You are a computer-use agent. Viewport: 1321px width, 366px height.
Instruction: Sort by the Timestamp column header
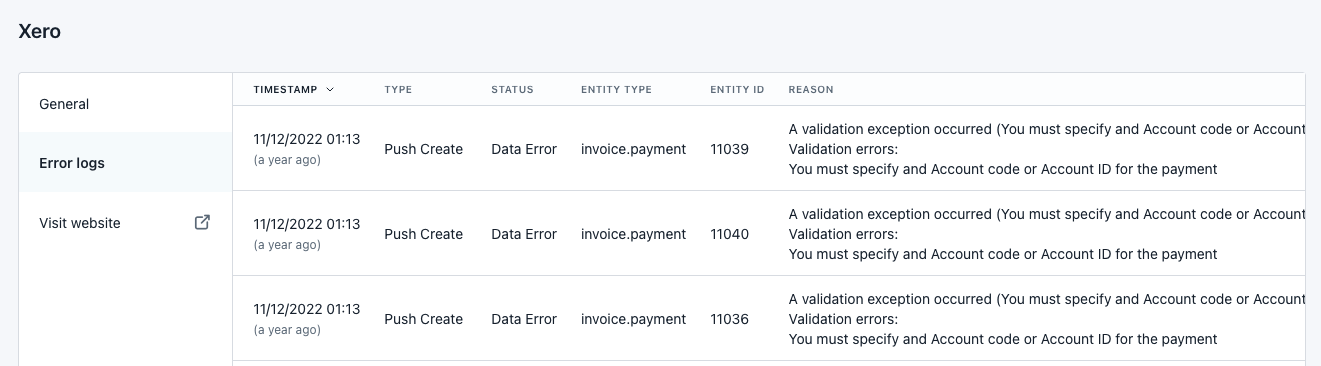286,89
